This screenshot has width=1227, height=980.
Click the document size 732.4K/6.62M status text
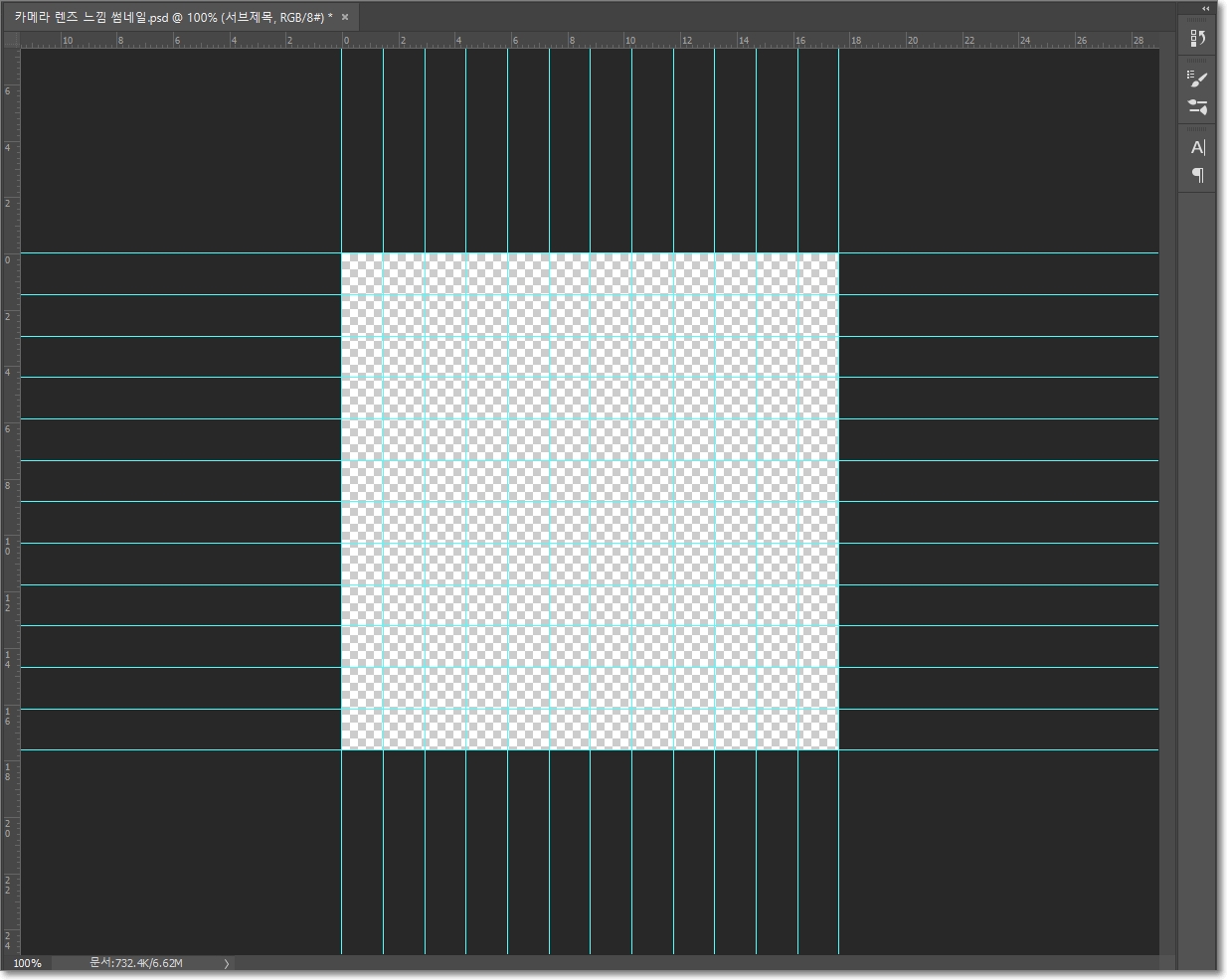(x=136, y=963)
